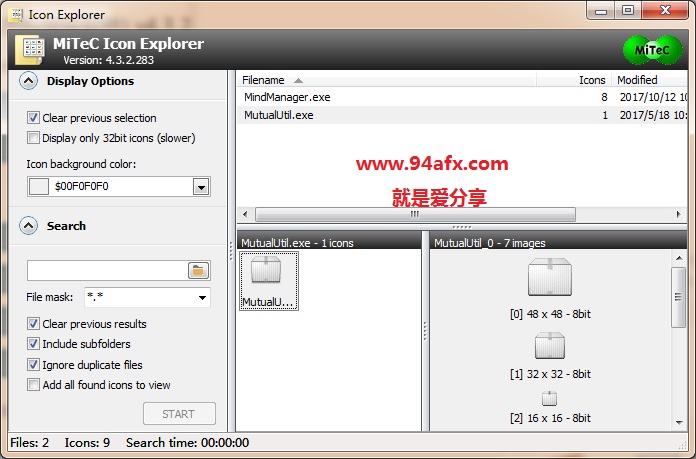This screenshot has height=459, width=696.
Task: Click the Icons: 9 status bar entry
Action: click(87, 443)
